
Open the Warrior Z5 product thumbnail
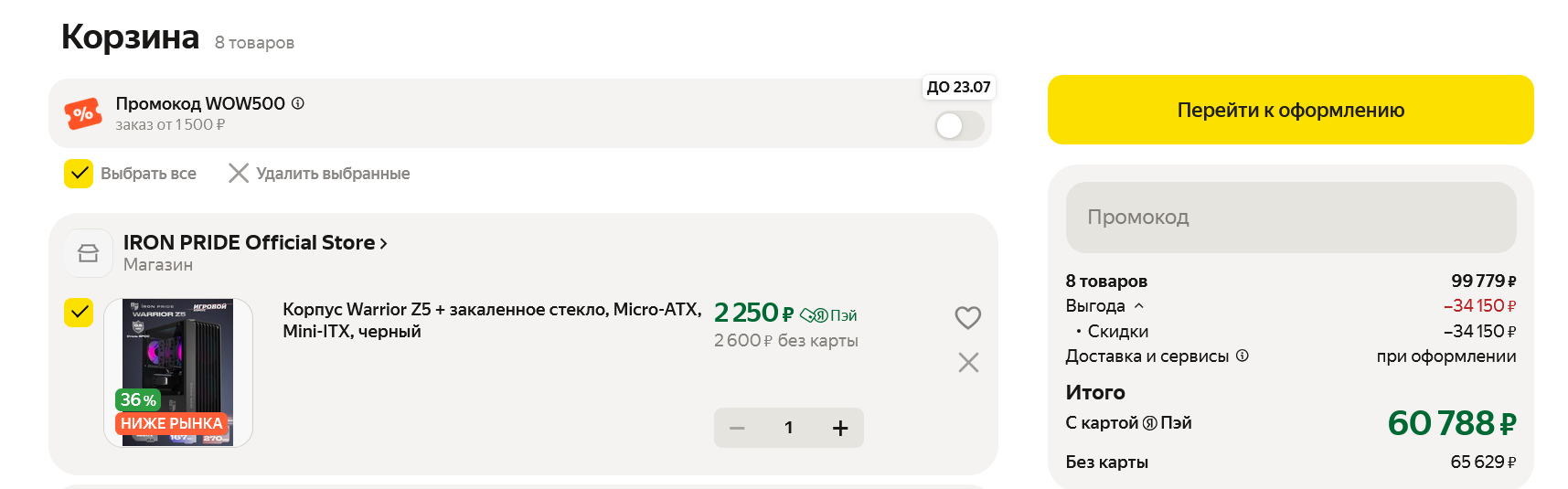[178, 372]
